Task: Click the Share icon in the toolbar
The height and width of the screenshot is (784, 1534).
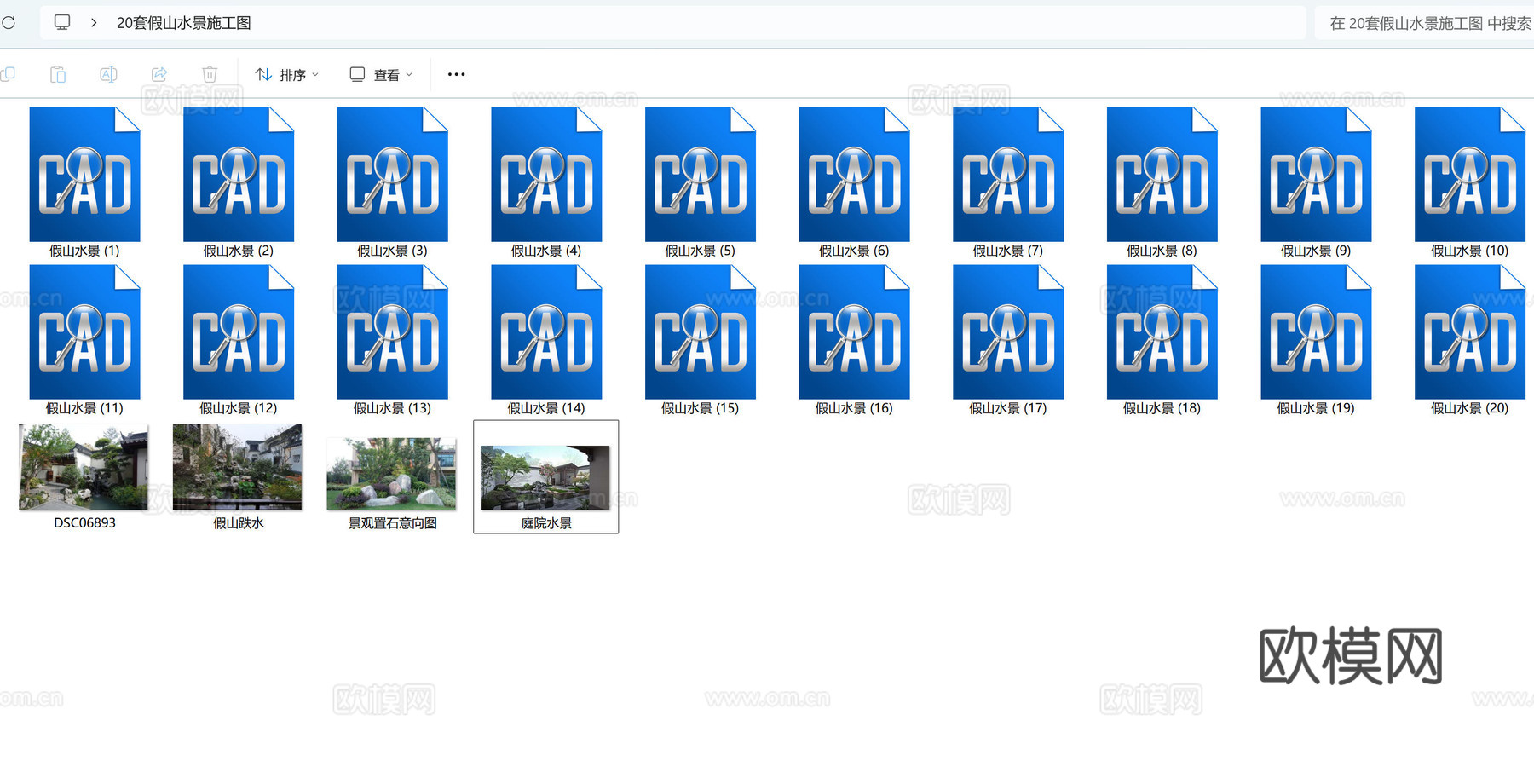Action: 159,74
